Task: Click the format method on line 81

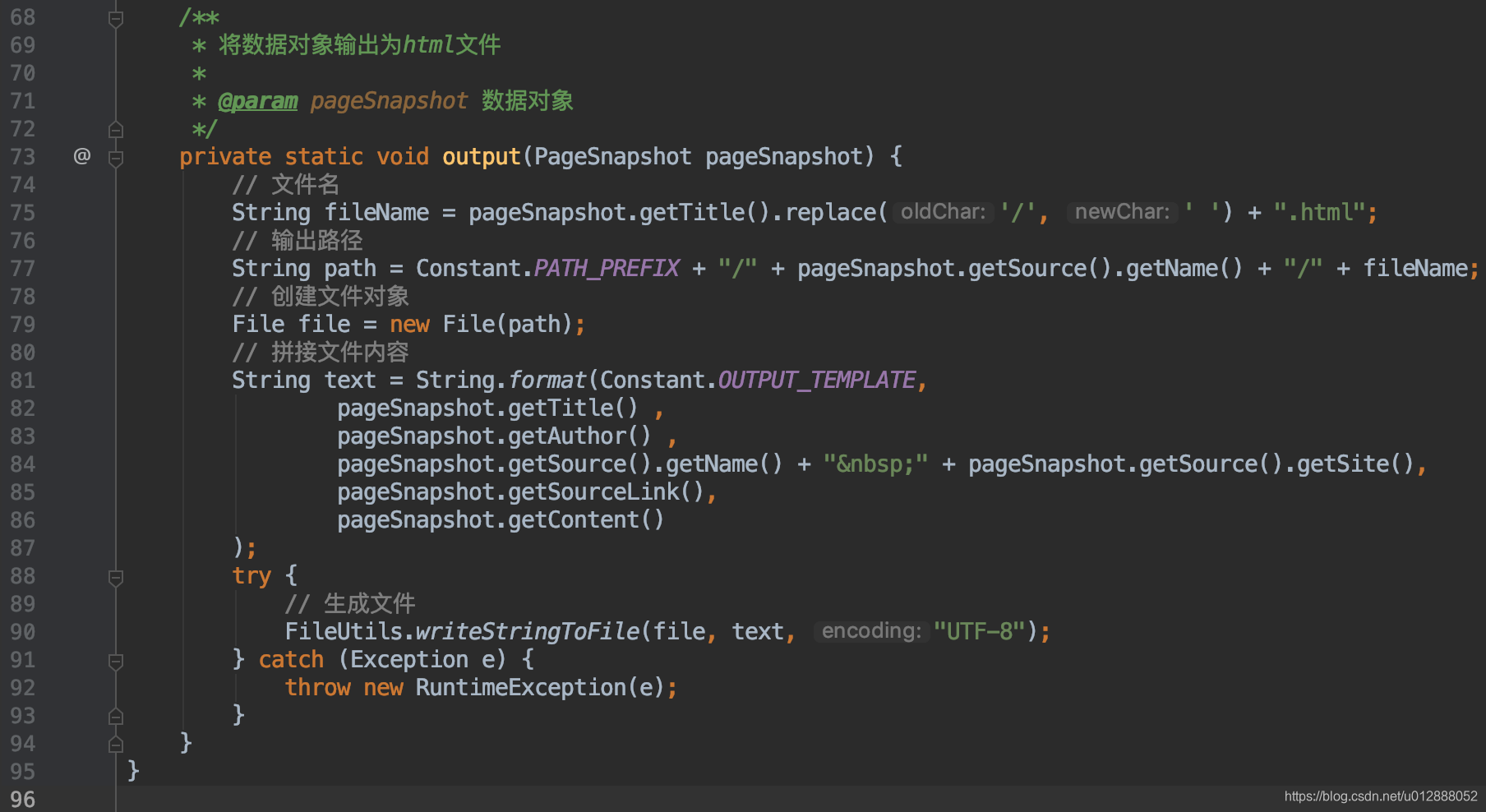Action: click(x=547, y=381)
